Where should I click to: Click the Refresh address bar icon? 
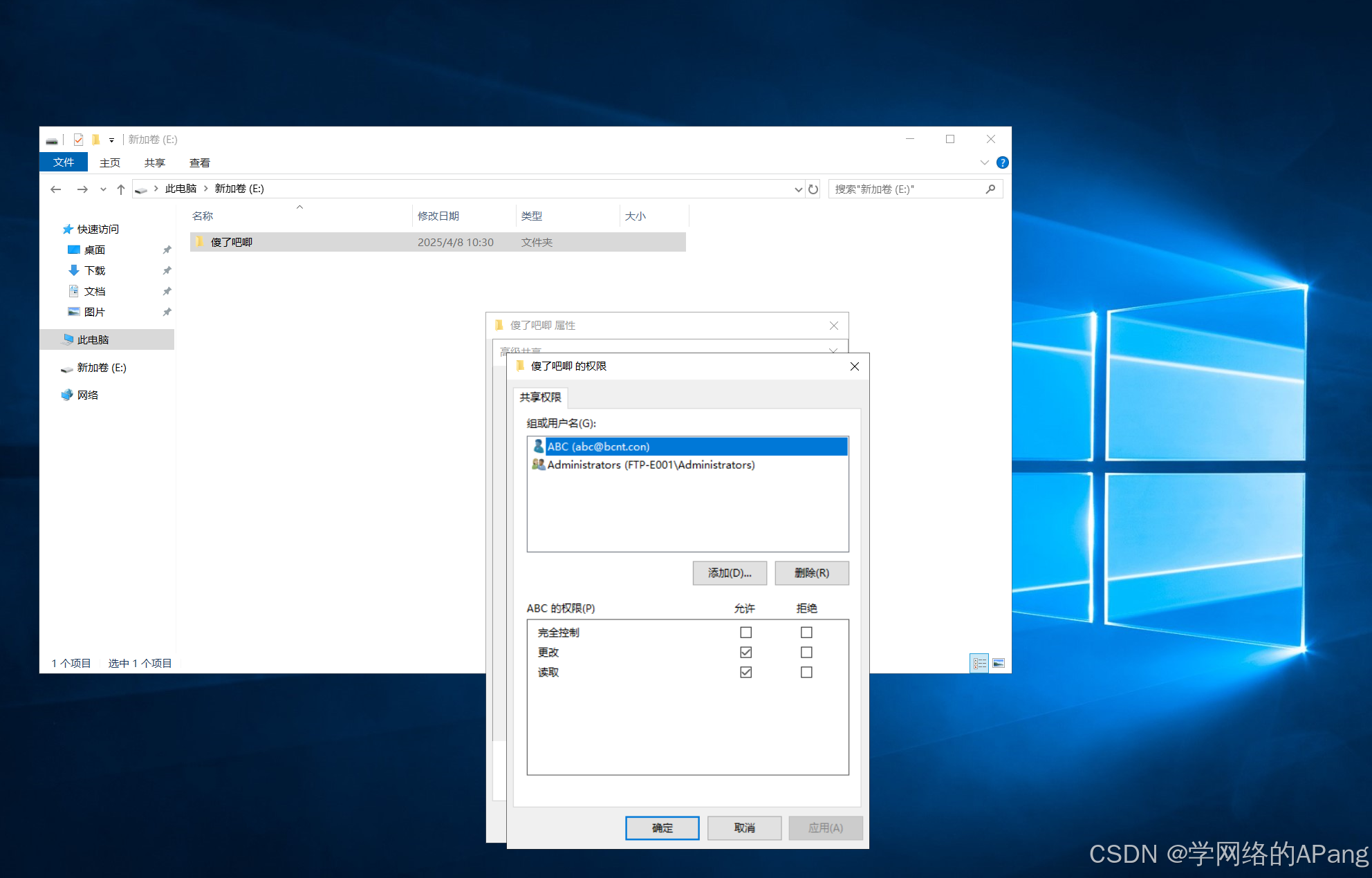click(813, 189)
